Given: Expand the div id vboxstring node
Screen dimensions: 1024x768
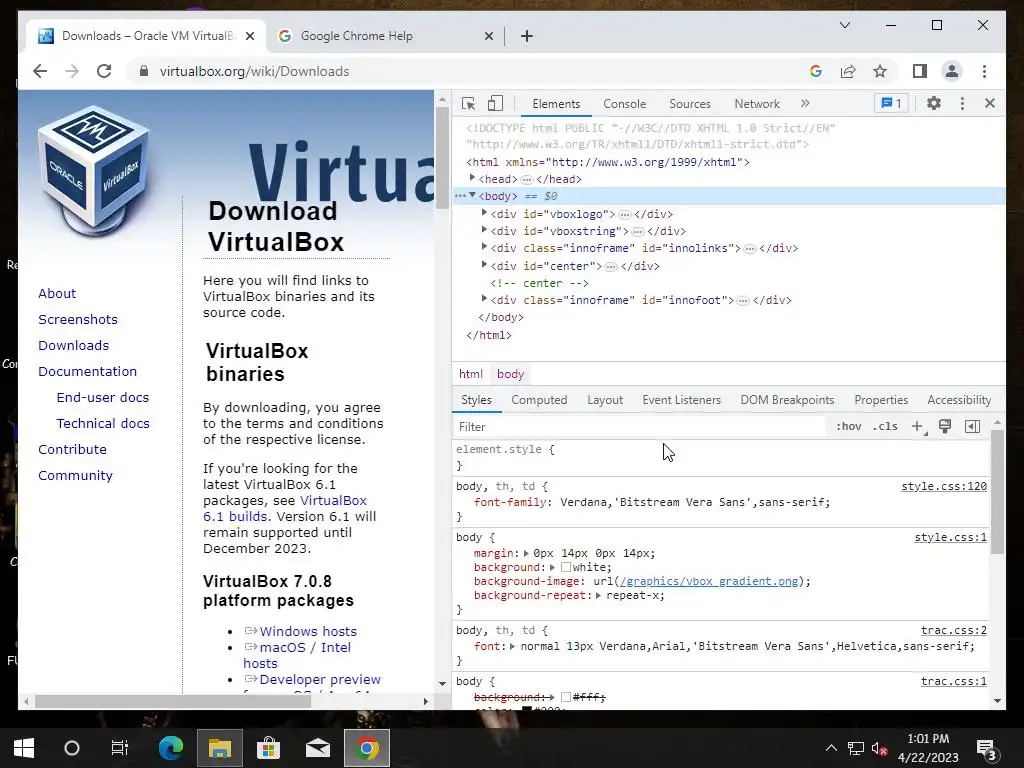Looking at the screenshot, I should (x=484, y=230).
